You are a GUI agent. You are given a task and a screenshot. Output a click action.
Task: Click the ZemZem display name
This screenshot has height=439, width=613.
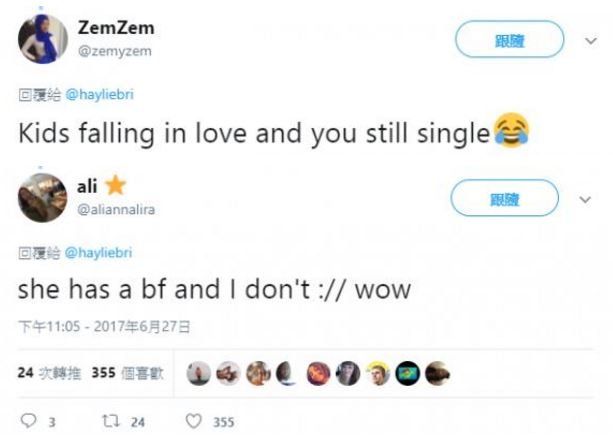[116, 29]
